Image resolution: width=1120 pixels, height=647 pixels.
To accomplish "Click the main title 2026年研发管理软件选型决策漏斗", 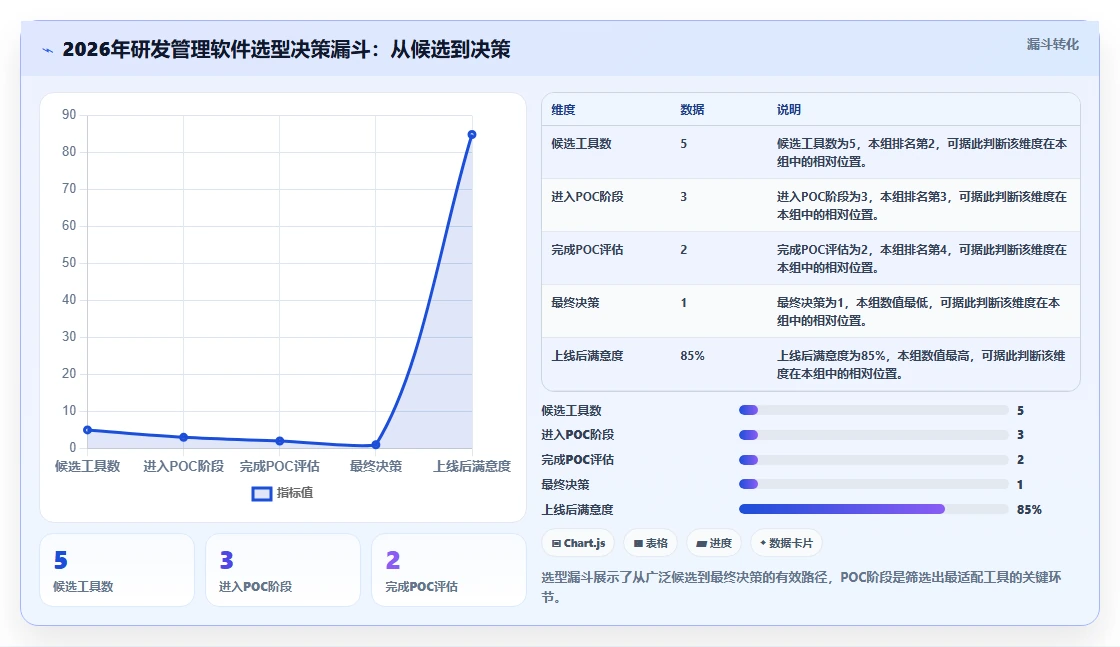I will (286, 49).
